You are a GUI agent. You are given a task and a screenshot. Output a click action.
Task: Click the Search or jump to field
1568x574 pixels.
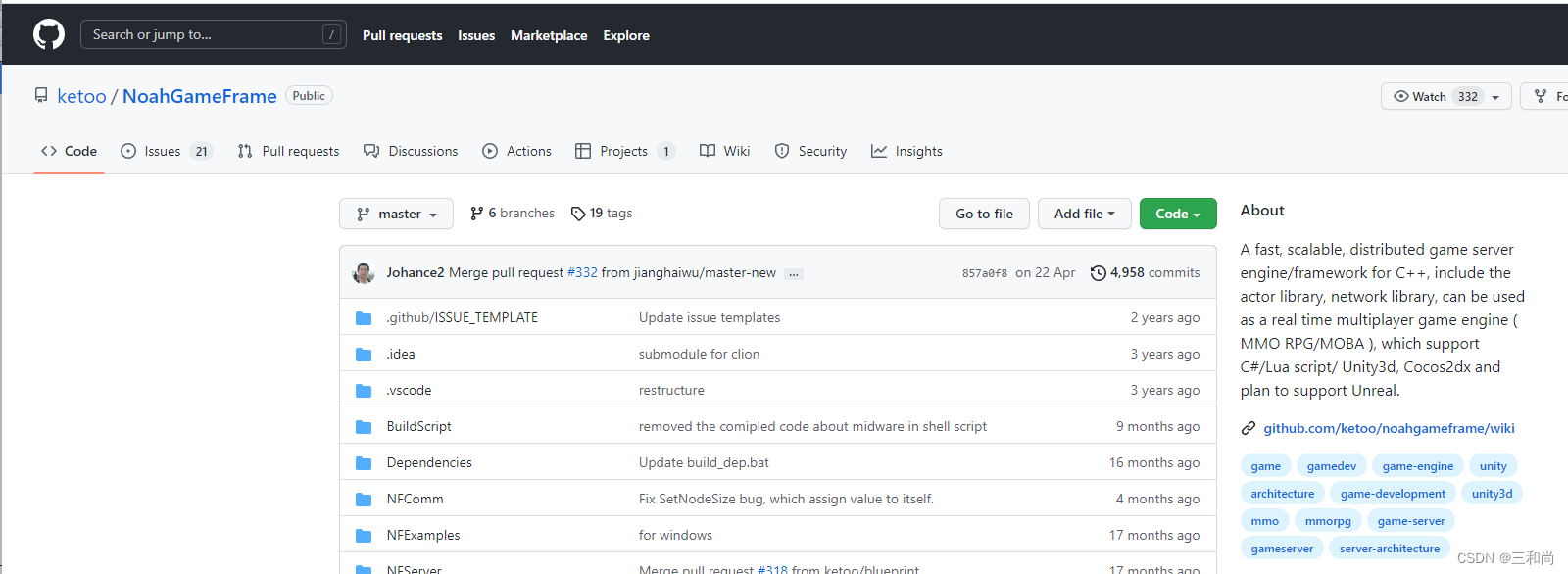[214, 34]
